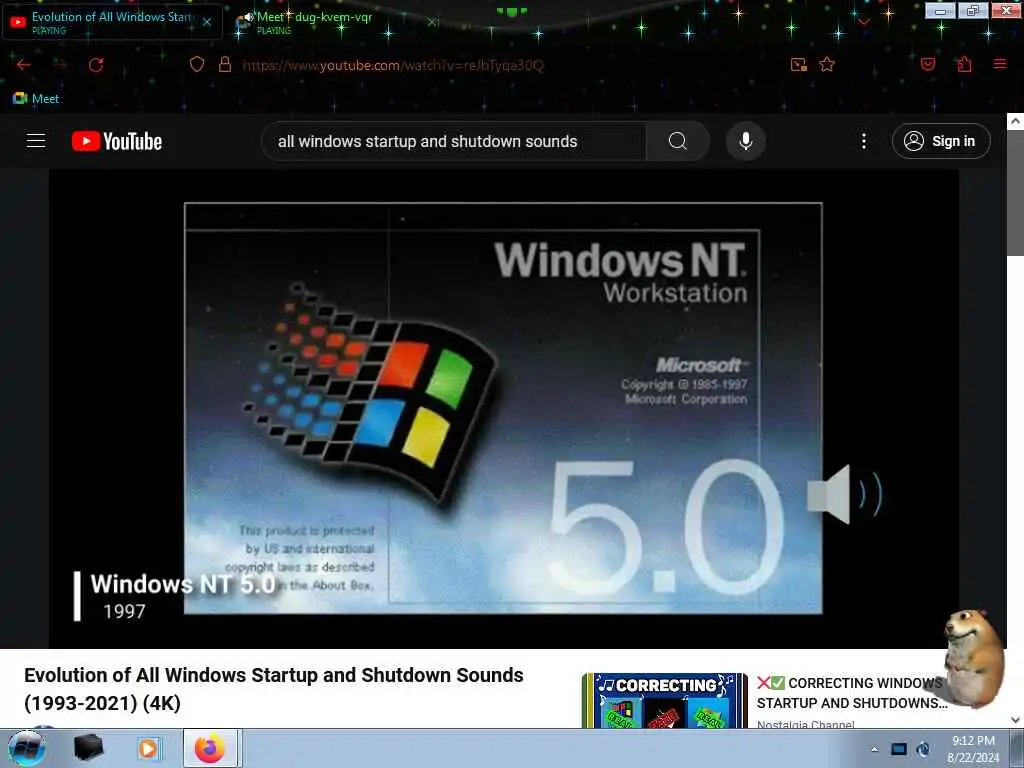
Task: Mute the Meet tab's audio icon
Action: tap(245, 20)
